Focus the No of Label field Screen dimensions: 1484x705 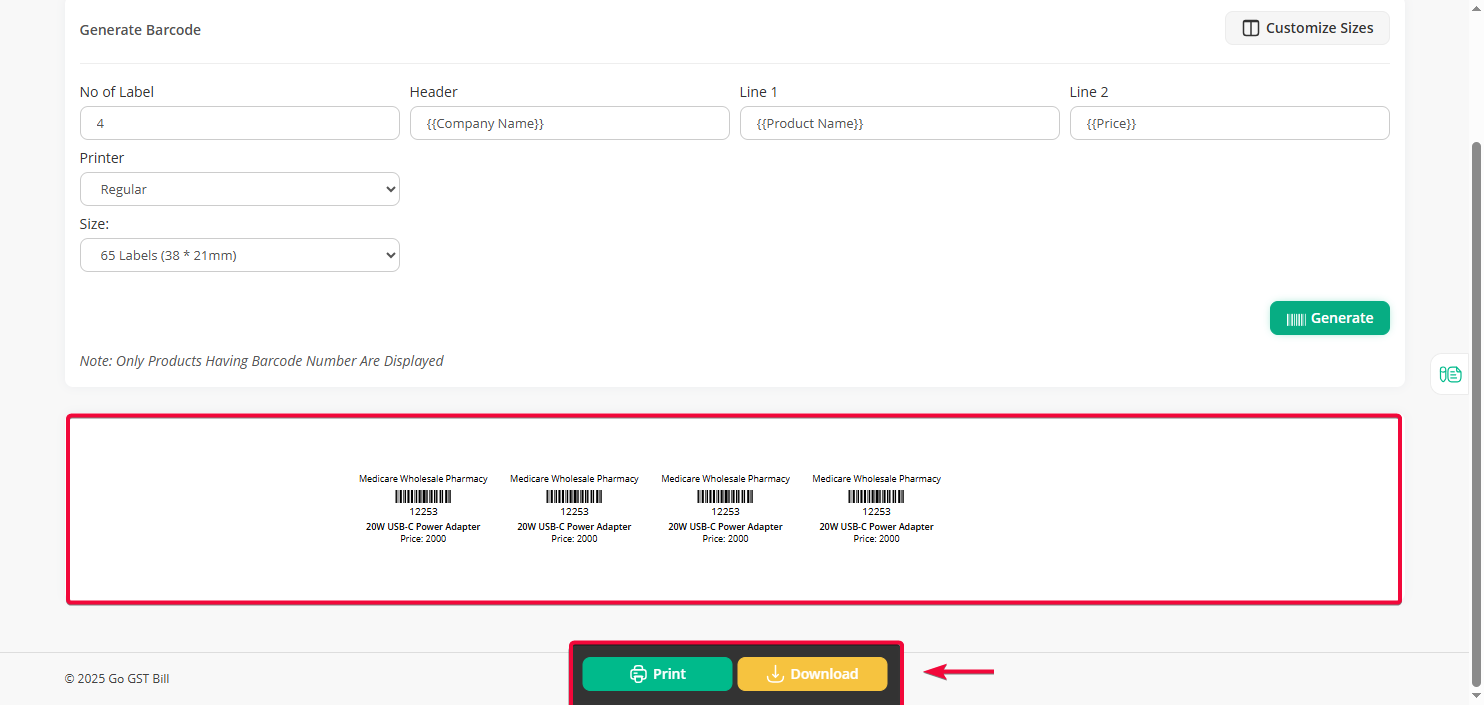(x=240, y=123)
